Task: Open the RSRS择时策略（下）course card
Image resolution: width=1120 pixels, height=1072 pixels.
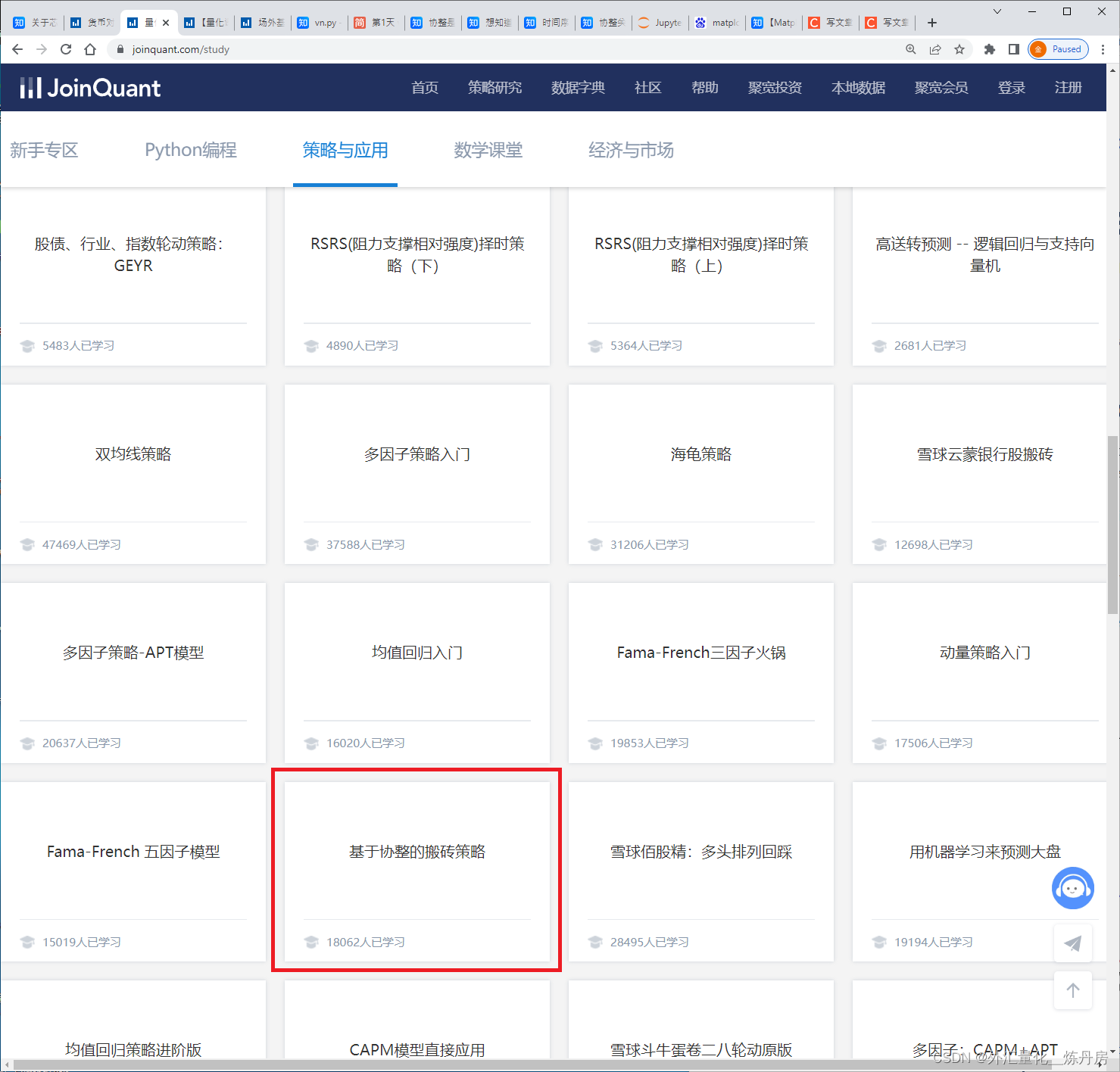Action: 417,276
